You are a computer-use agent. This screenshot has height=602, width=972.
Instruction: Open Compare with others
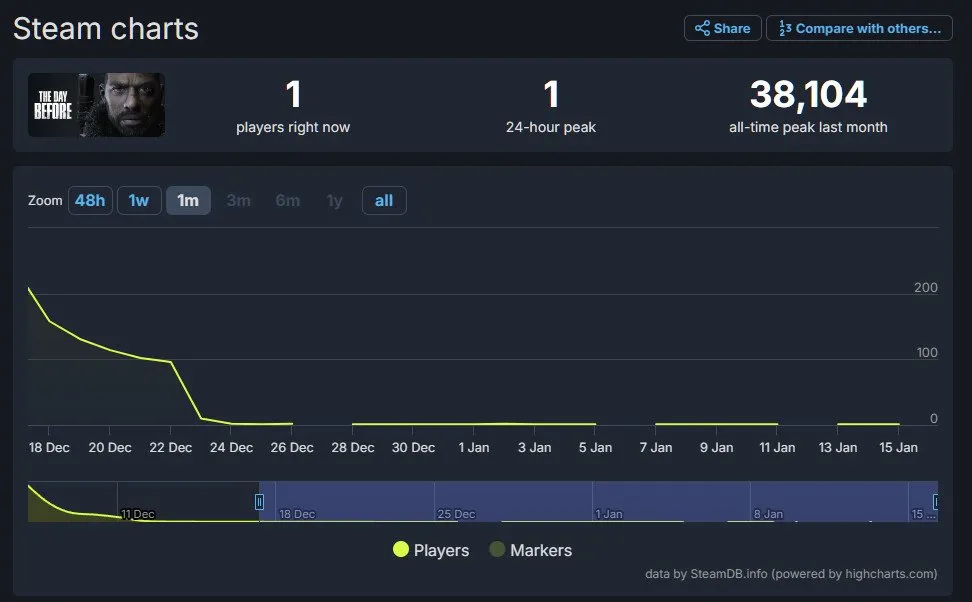859,29
